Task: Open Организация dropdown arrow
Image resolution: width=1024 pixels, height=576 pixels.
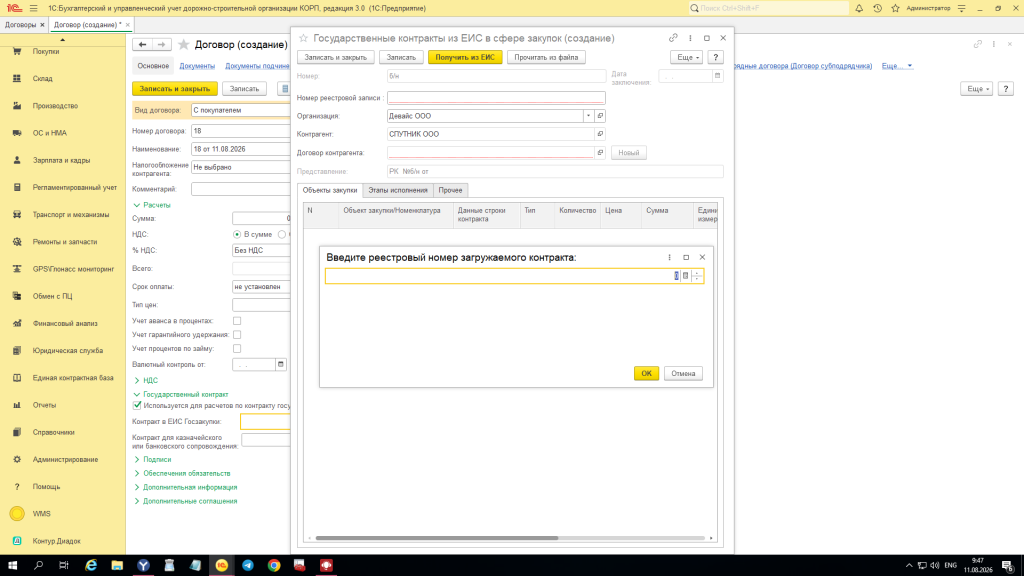Action: click(588, 116)
